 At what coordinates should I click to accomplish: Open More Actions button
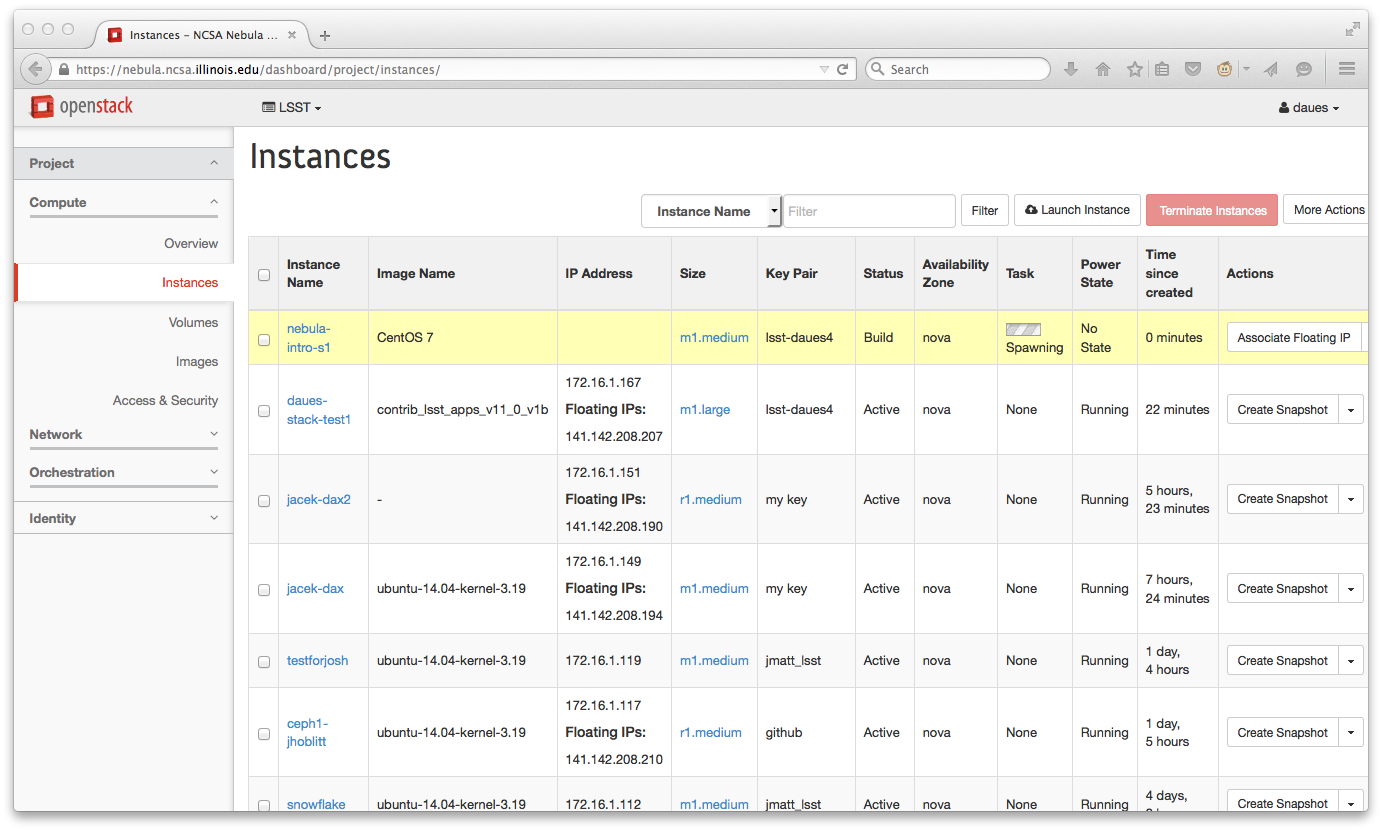1328,210
